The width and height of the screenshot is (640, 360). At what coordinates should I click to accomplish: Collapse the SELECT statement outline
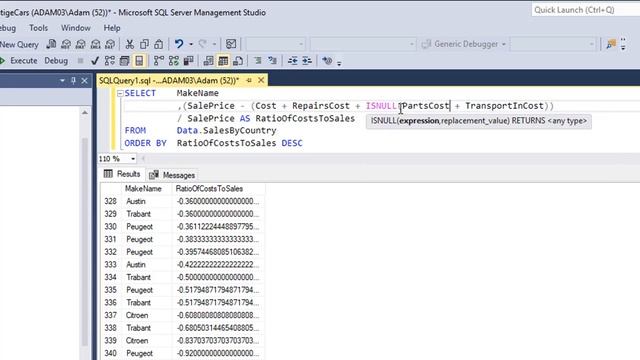(x=120, y=93)
